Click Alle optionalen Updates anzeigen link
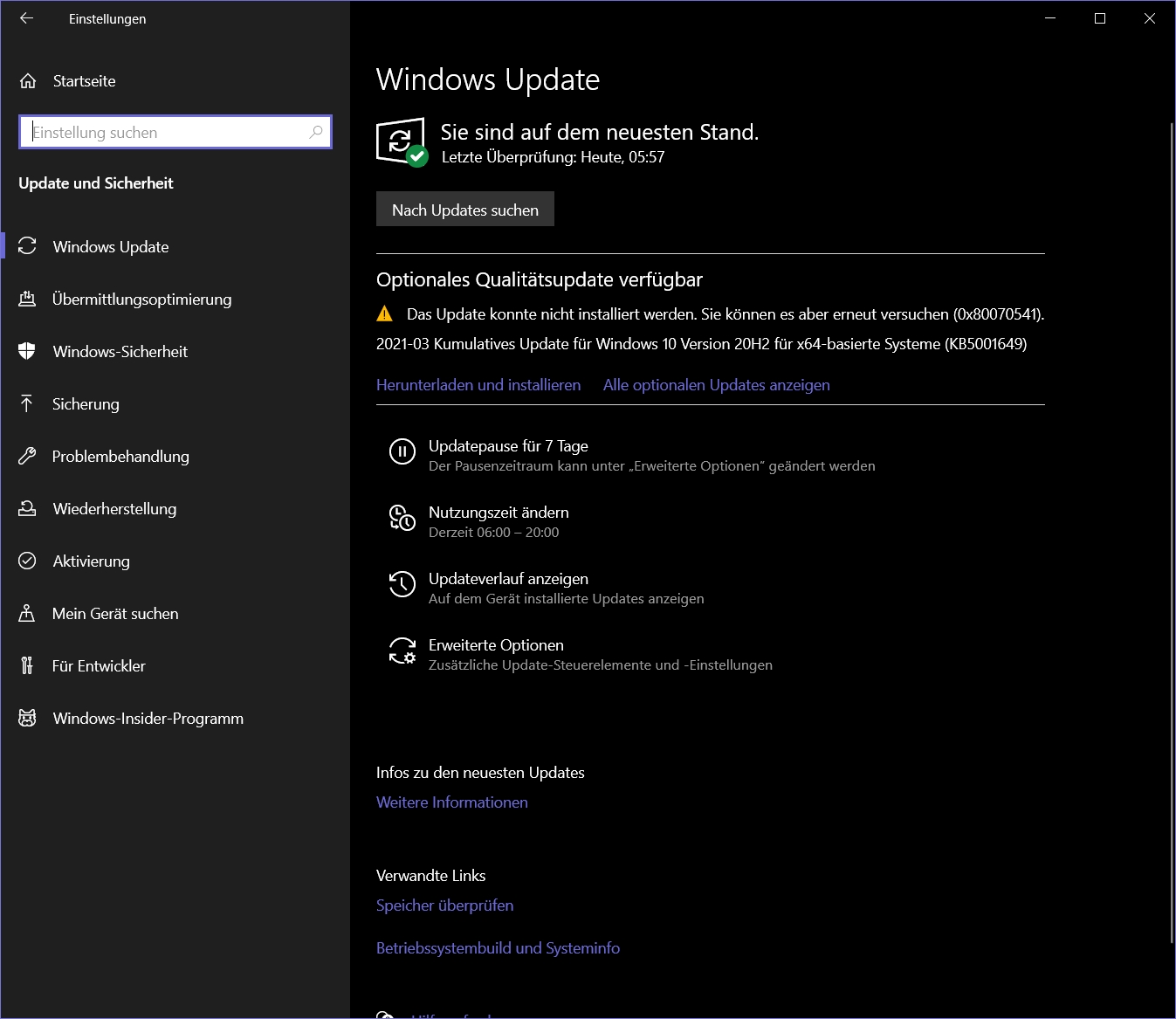This screenshot has height=1019, width=1176. (x=717, y=385)
